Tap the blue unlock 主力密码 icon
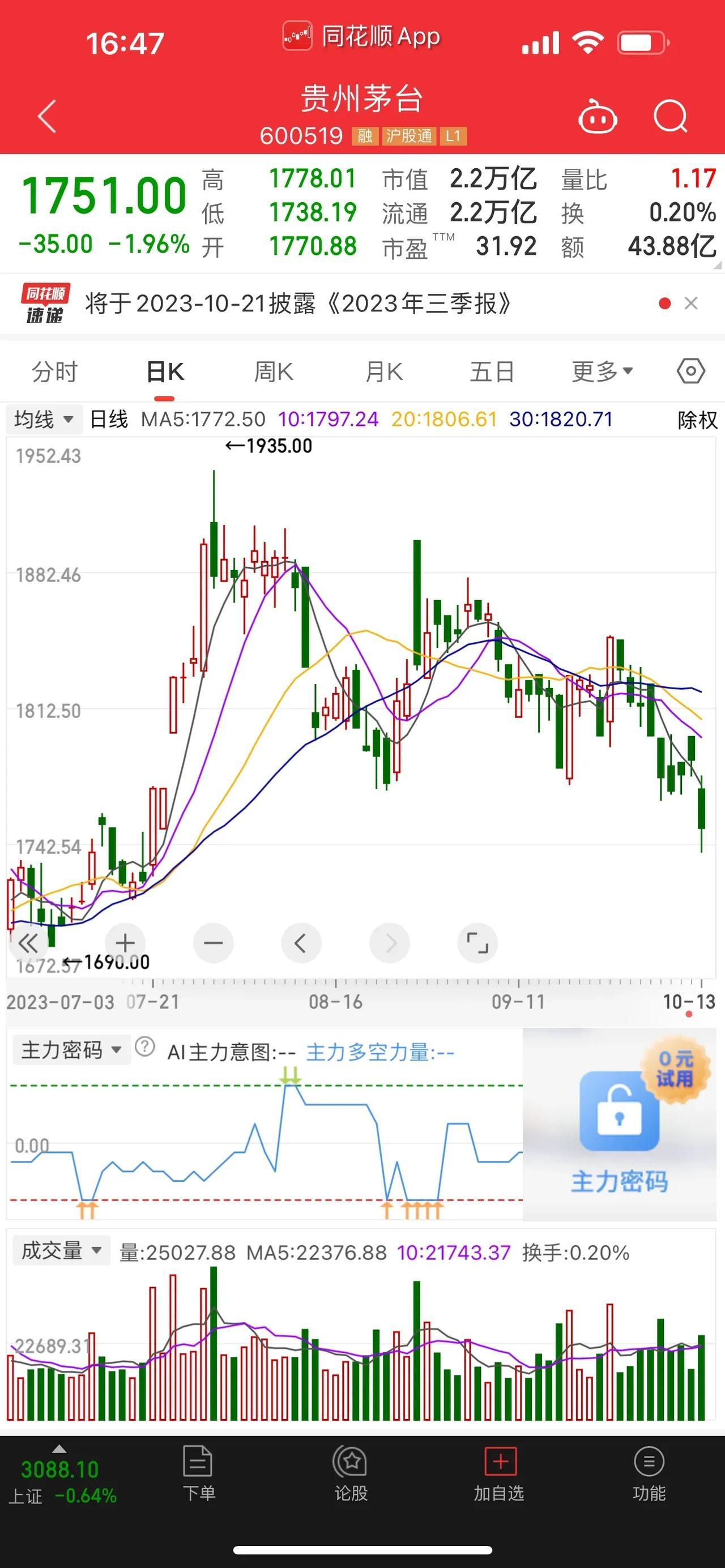This screenshot has height=1568, width=725. pos(619,1112)
